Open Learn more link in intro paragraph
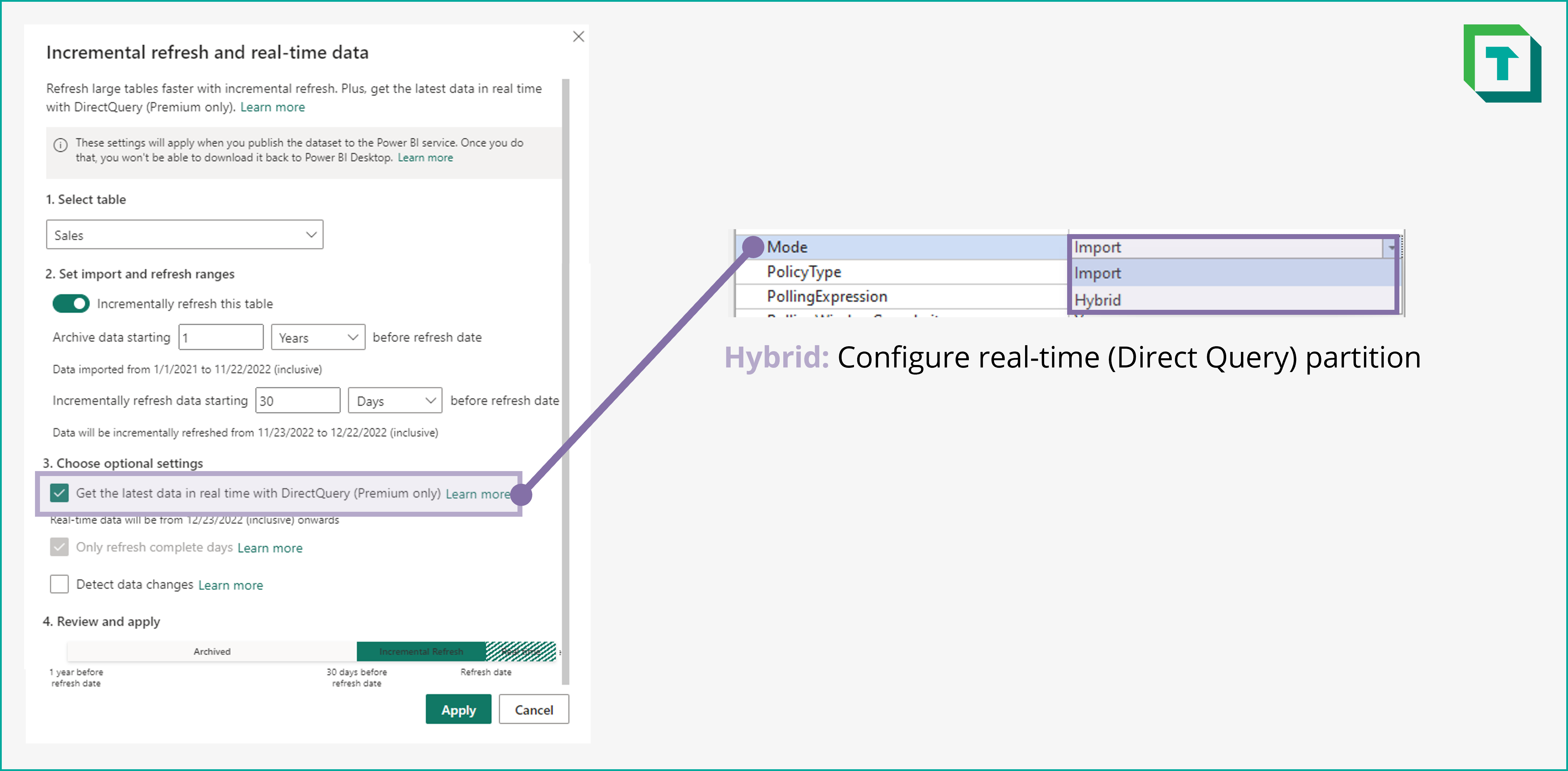The width and height of the screenshot is (1568, 771). click(x=273, y=107)
